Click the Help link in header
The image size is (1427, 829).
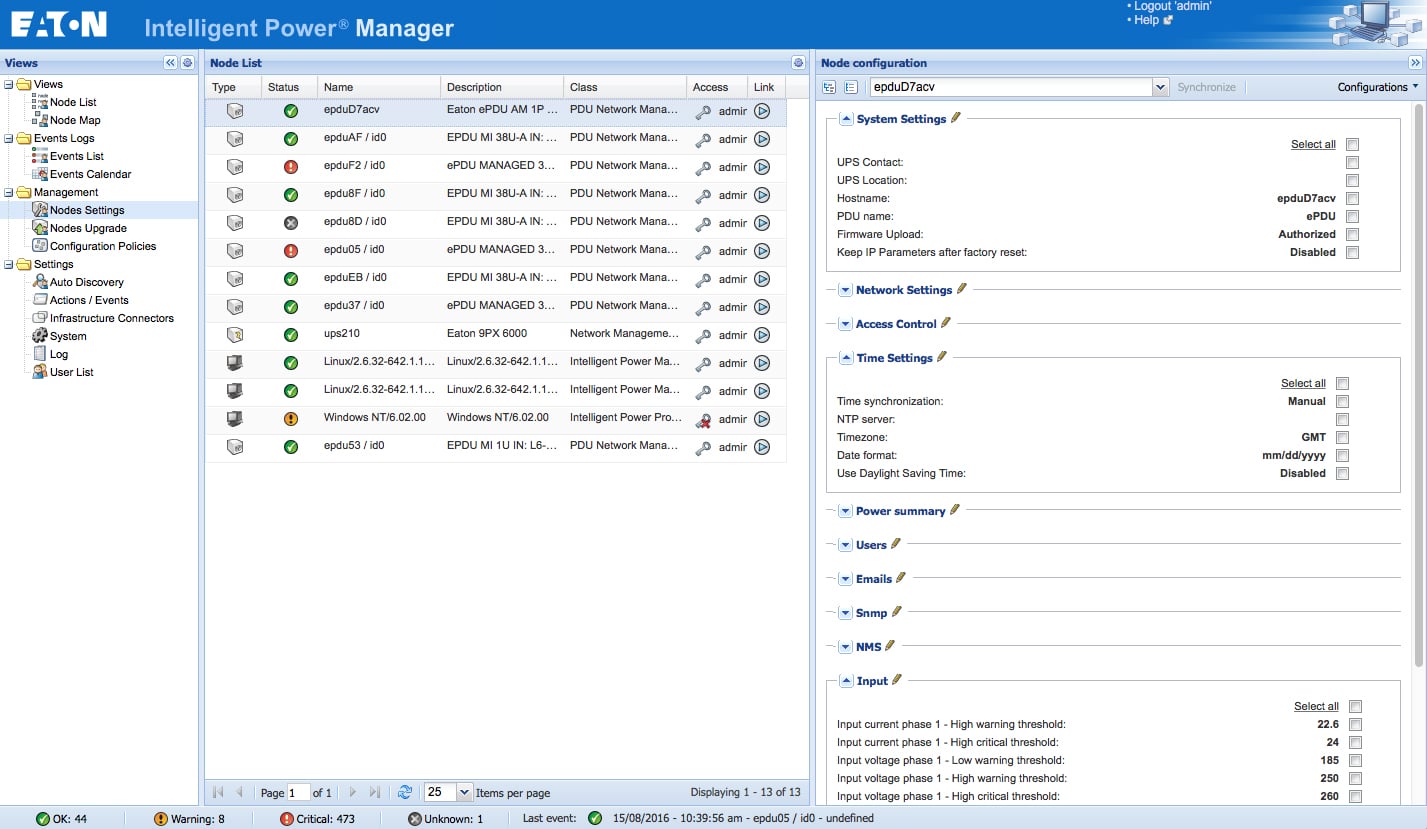tap(1146, 20)
